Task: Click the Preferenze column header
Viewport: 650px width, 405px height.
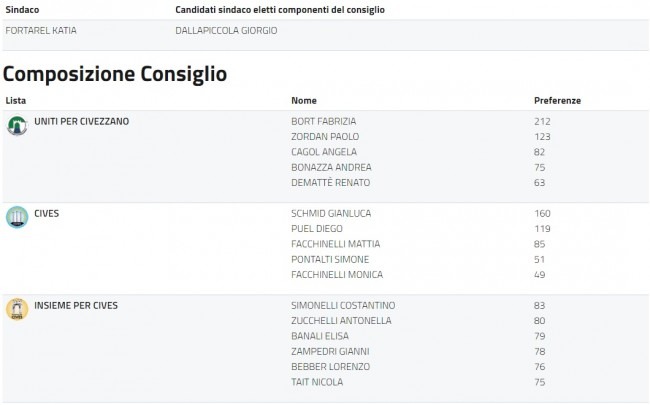Action: click(x=557, y=101)
